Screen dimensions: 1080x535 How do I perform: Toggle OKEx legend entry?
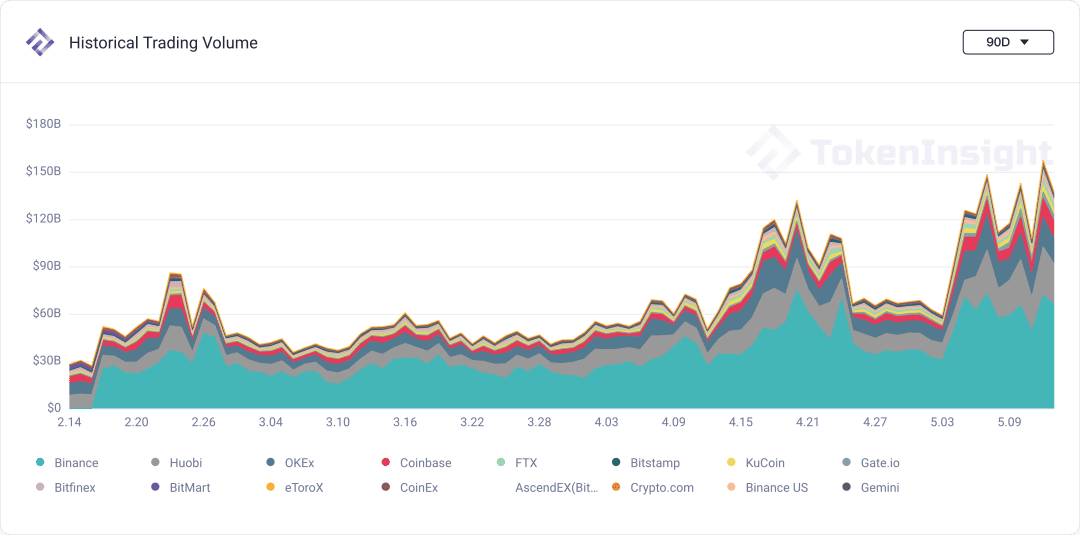290,463
